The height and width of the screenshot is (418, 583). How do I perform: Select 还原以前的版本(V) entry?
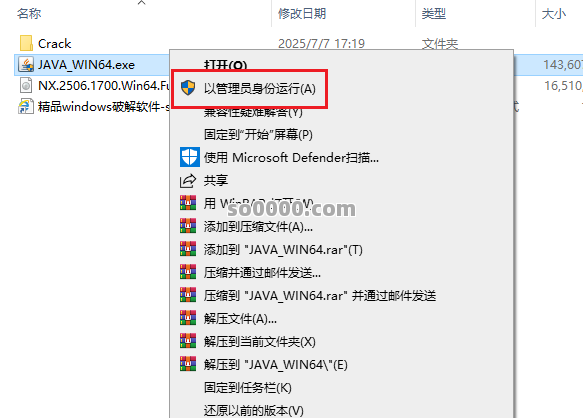[254, 411]
